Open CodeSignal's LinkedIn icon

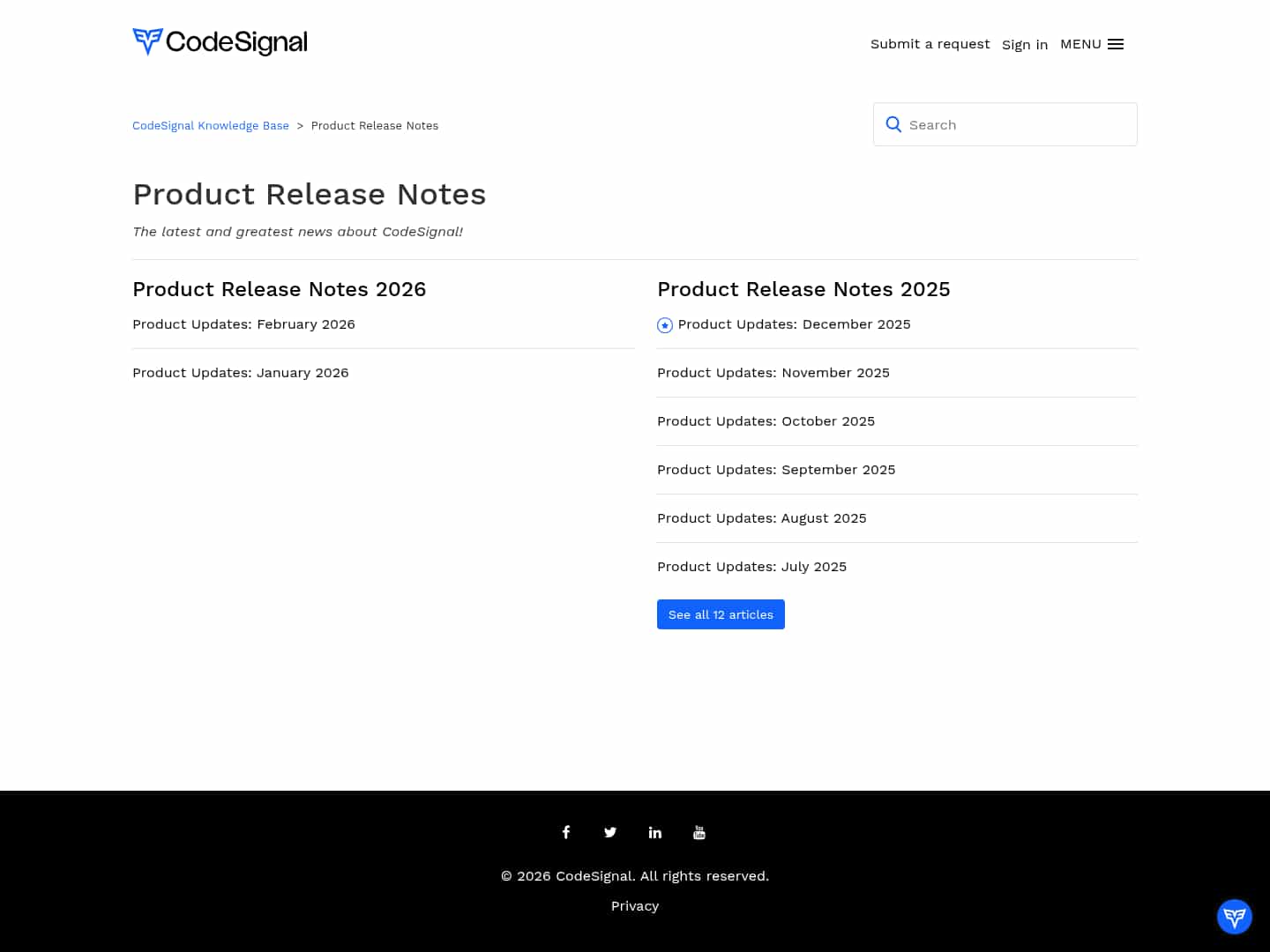[x=655, y=832]
